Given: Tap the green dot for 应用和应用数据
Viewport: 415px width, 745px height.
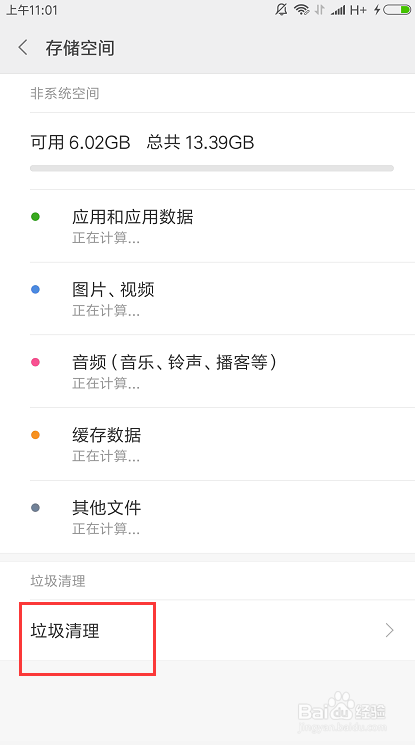Looking at the screenshot, I should tap(35, 217).
